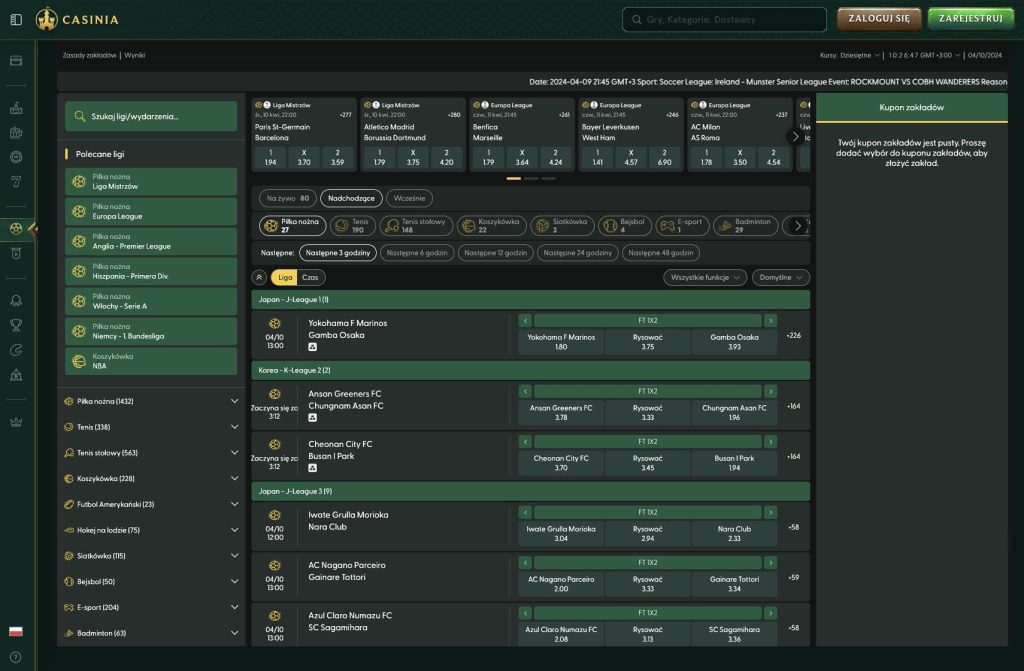Click the crown VIP icon in the sidebar
The width and height of the screenshot is (1024, 671).
tap(16, 422)
